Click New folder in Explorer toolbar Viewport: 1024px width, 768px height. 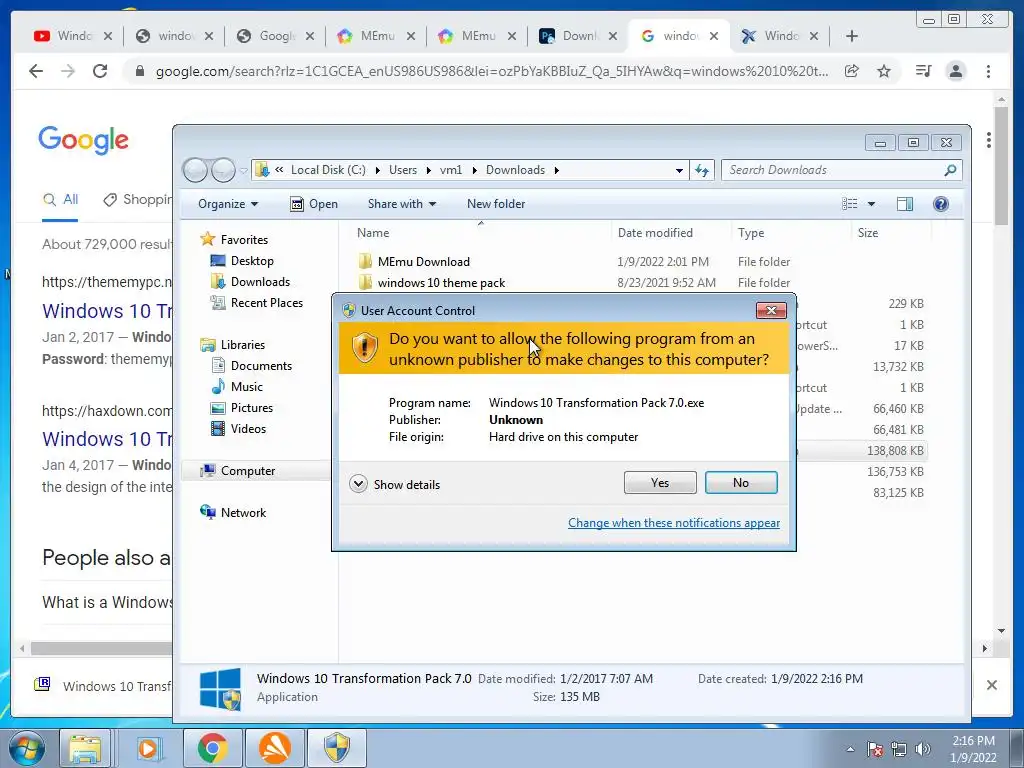496,204
